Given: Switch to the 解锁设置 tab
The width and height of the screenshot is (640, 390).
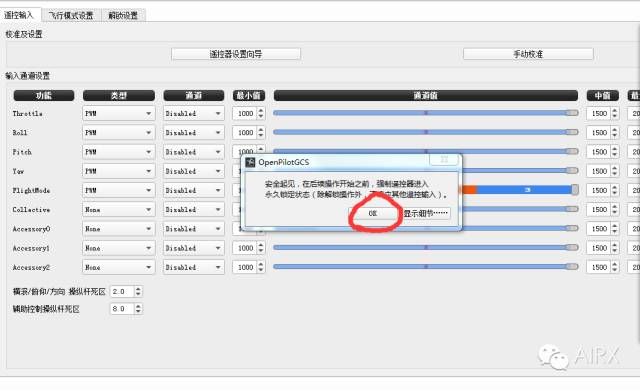Looking at the screenshot, I should point(123,16).
